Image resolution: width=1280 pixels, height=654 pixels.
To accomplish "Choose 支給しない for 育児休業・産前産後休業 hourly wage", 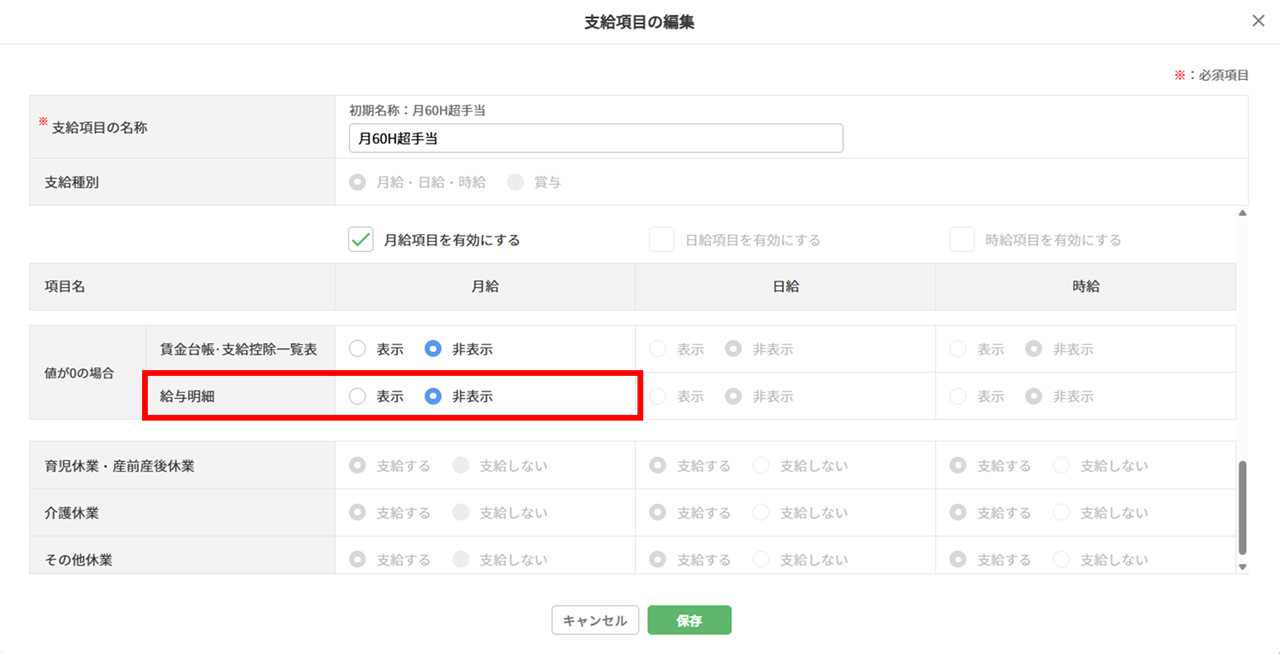I will [x=1061, y=465].
